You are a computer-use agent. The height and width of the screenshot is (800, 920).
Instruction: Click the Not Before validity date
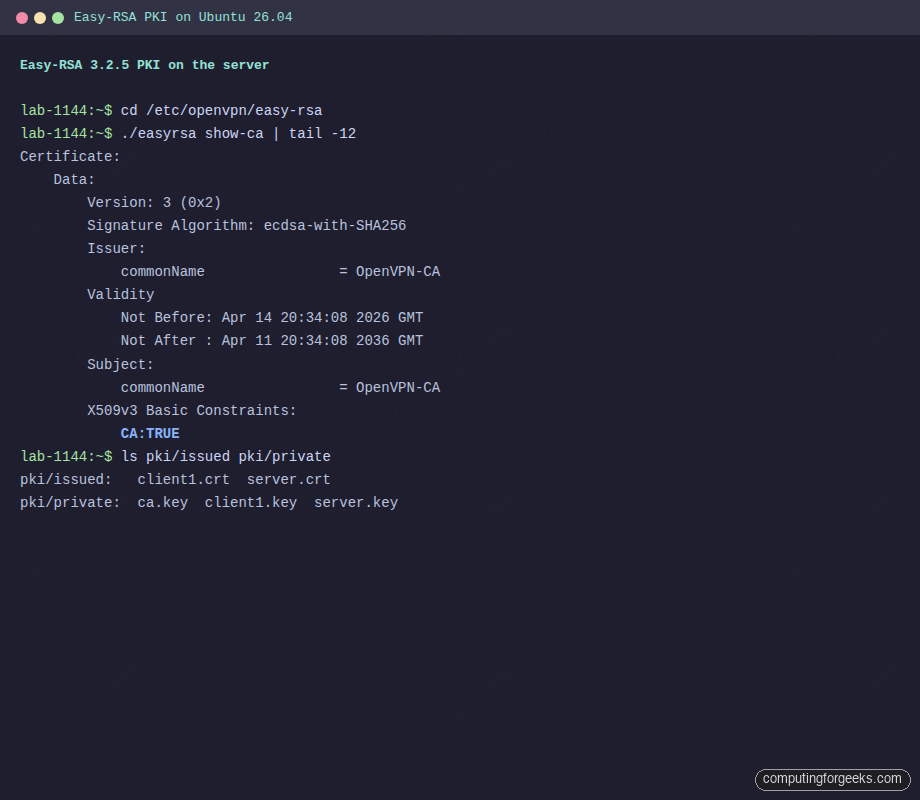click(x=270, y=317)
